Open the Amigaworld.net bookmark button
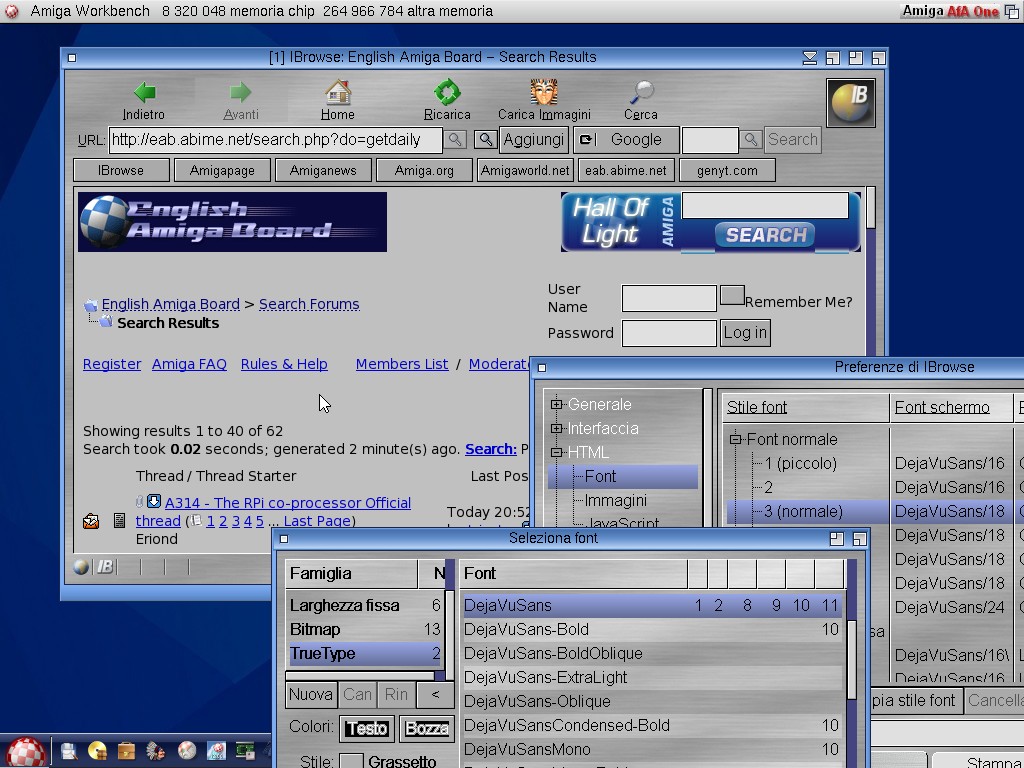 click(x=525, y=170)
